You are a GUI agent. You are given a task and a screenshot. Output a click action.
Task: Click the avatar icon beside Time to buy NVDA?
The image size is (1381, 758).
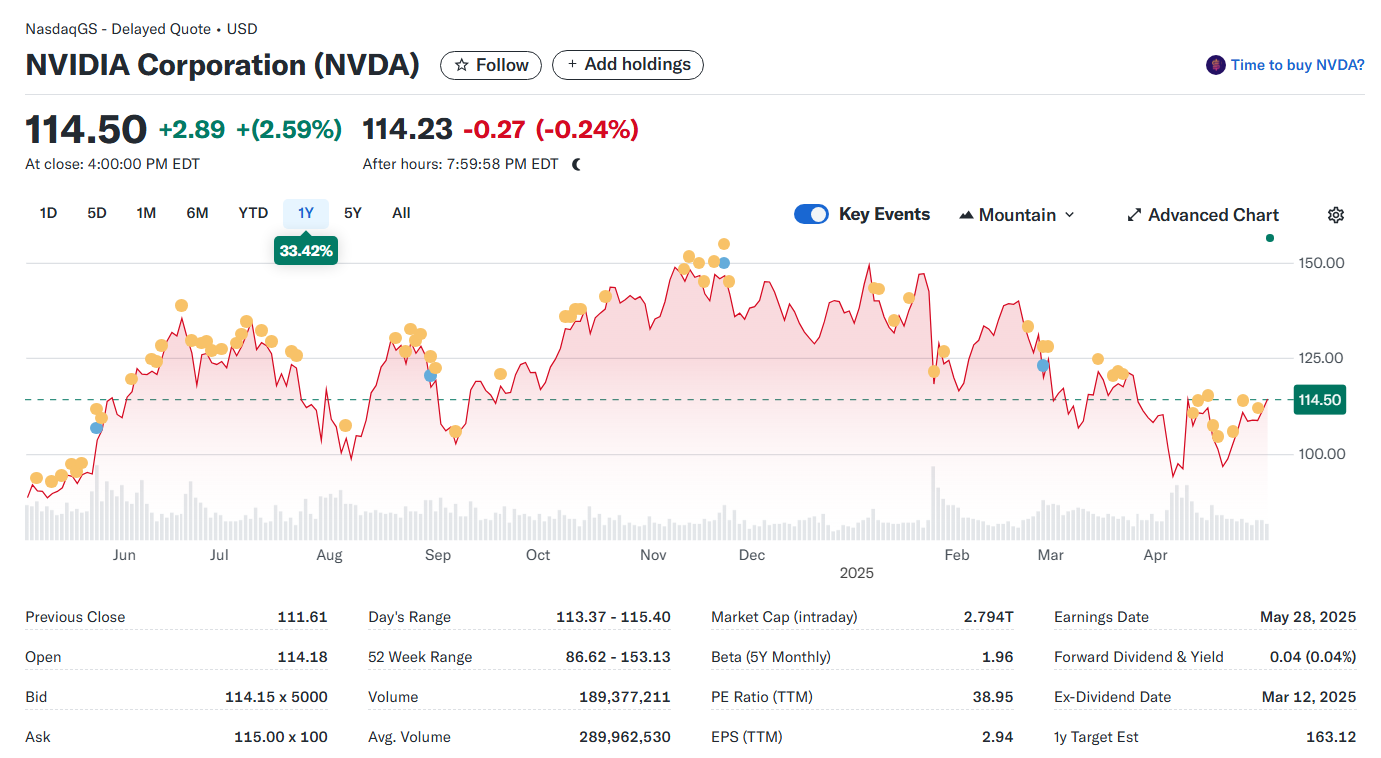click(x=1216, y=65)
